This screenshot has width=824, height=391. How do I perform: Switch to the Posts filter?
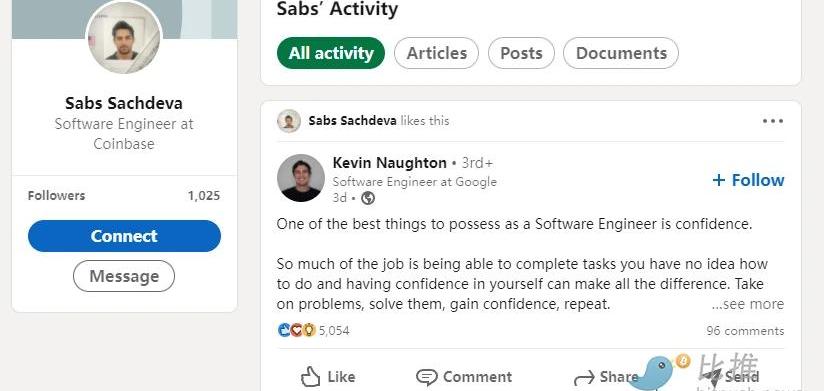pyautogui.click(x=521, y=53)
